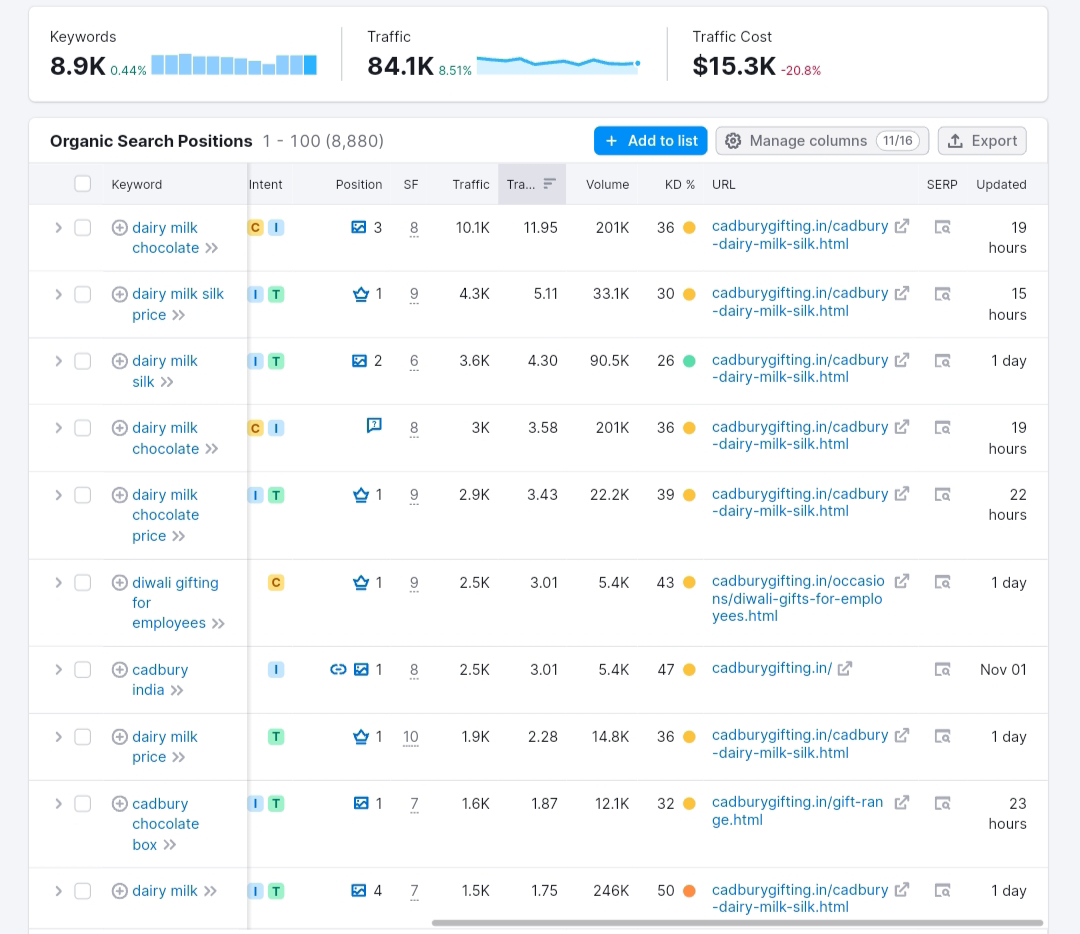
Task: Check the box for 'cadbury chocolate box' row
Action: [83, 803]
